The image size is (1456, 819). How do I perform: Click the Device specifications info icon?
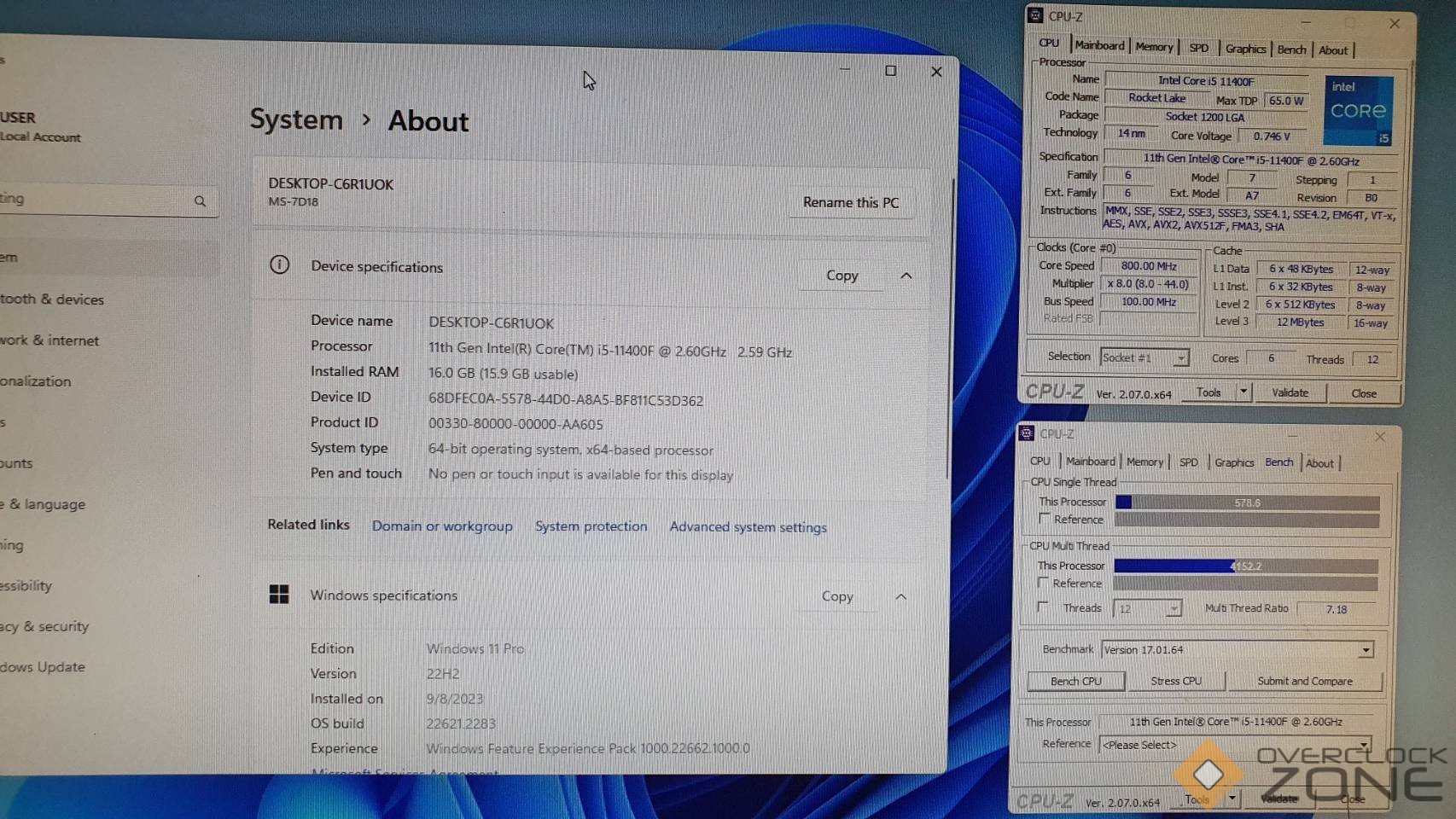279,265
